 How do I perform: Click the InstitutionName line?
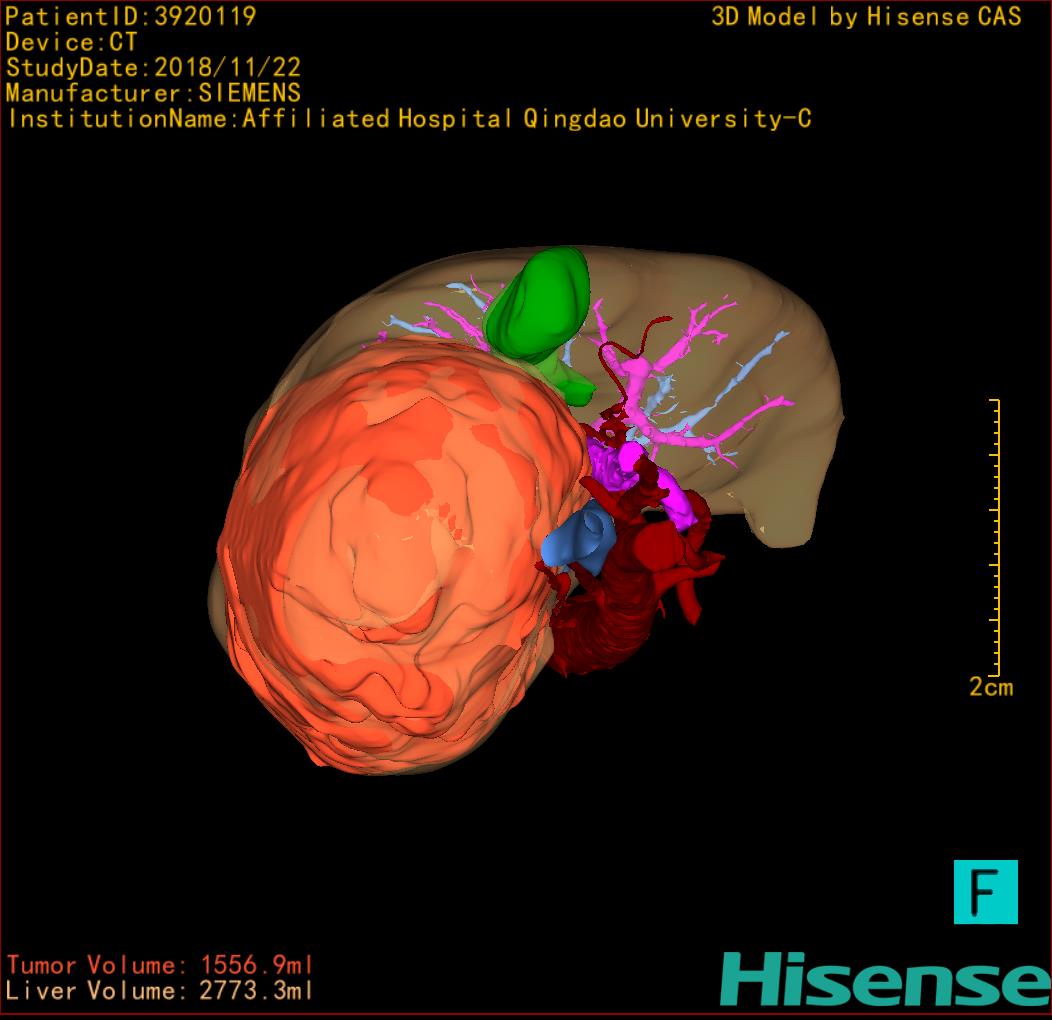pyautogui.click(x=409, y=119)
